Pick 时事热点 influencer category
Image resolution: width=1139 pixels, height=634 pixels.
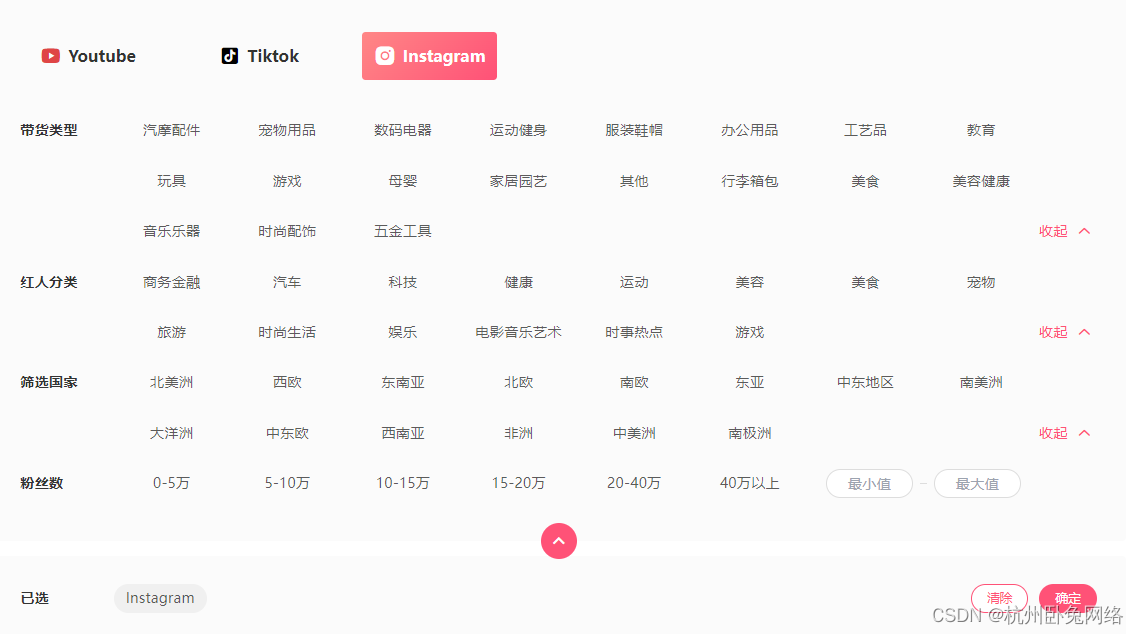pos(633,332)
